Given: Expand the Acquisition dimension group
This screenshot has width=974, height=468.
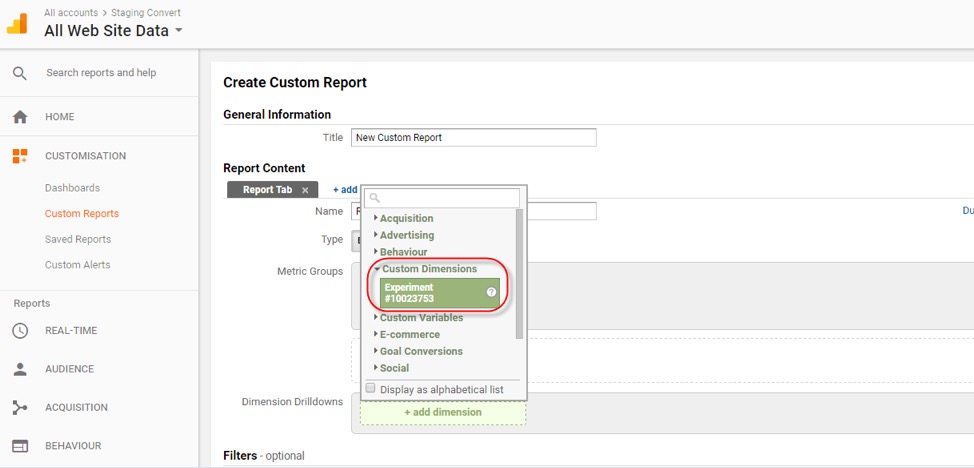Looking at the screenshot, I should pos(405,218).
